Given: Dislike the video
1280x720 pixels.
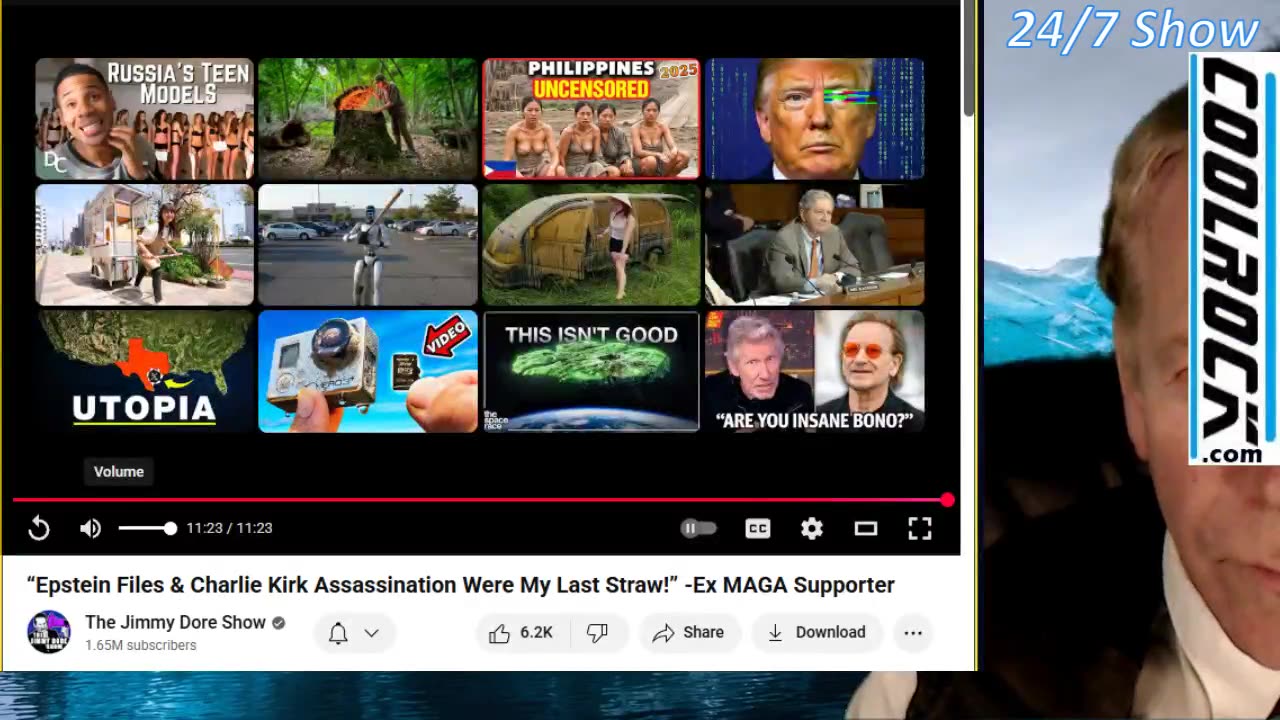Looking at the screenshot, I should pyautogui.click(x=597, y=632).
